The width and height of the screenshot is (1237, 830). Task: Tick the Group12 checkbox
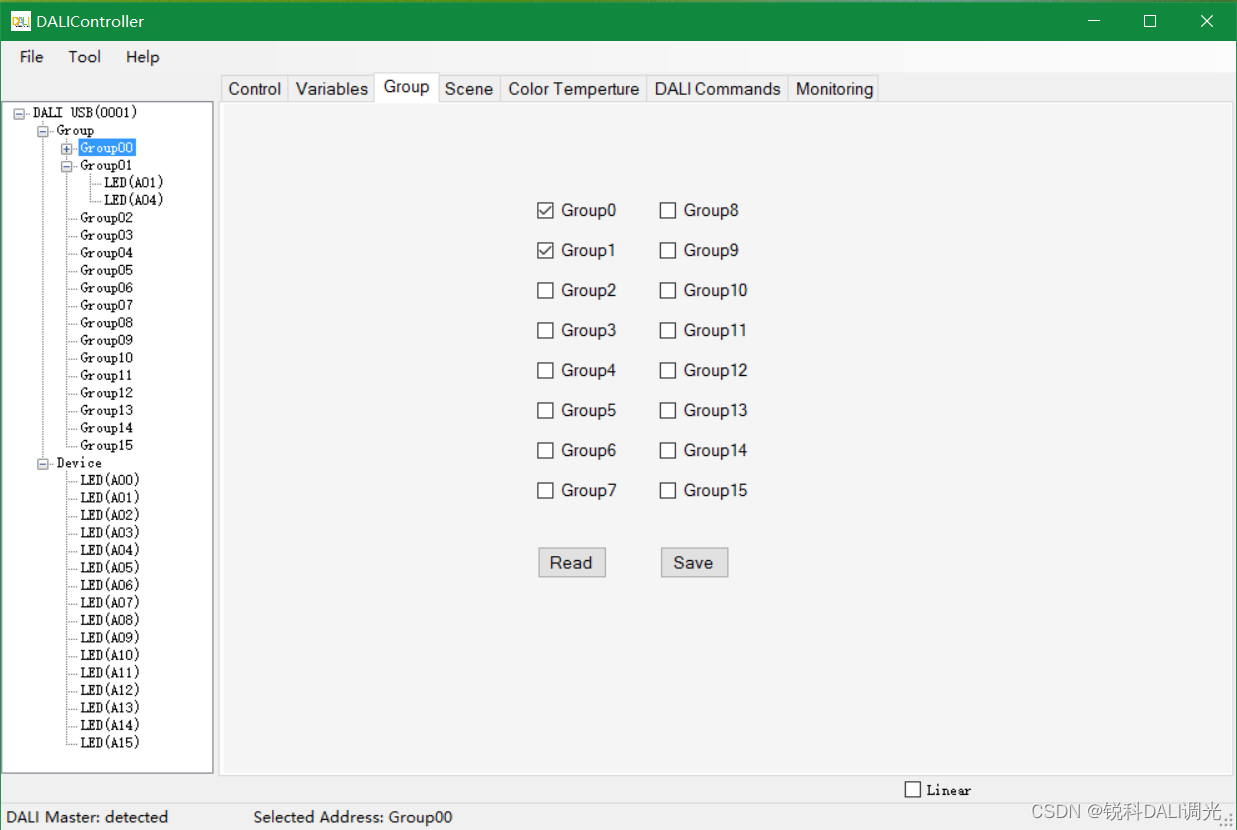pyautogui.click(x=668, y=371)
